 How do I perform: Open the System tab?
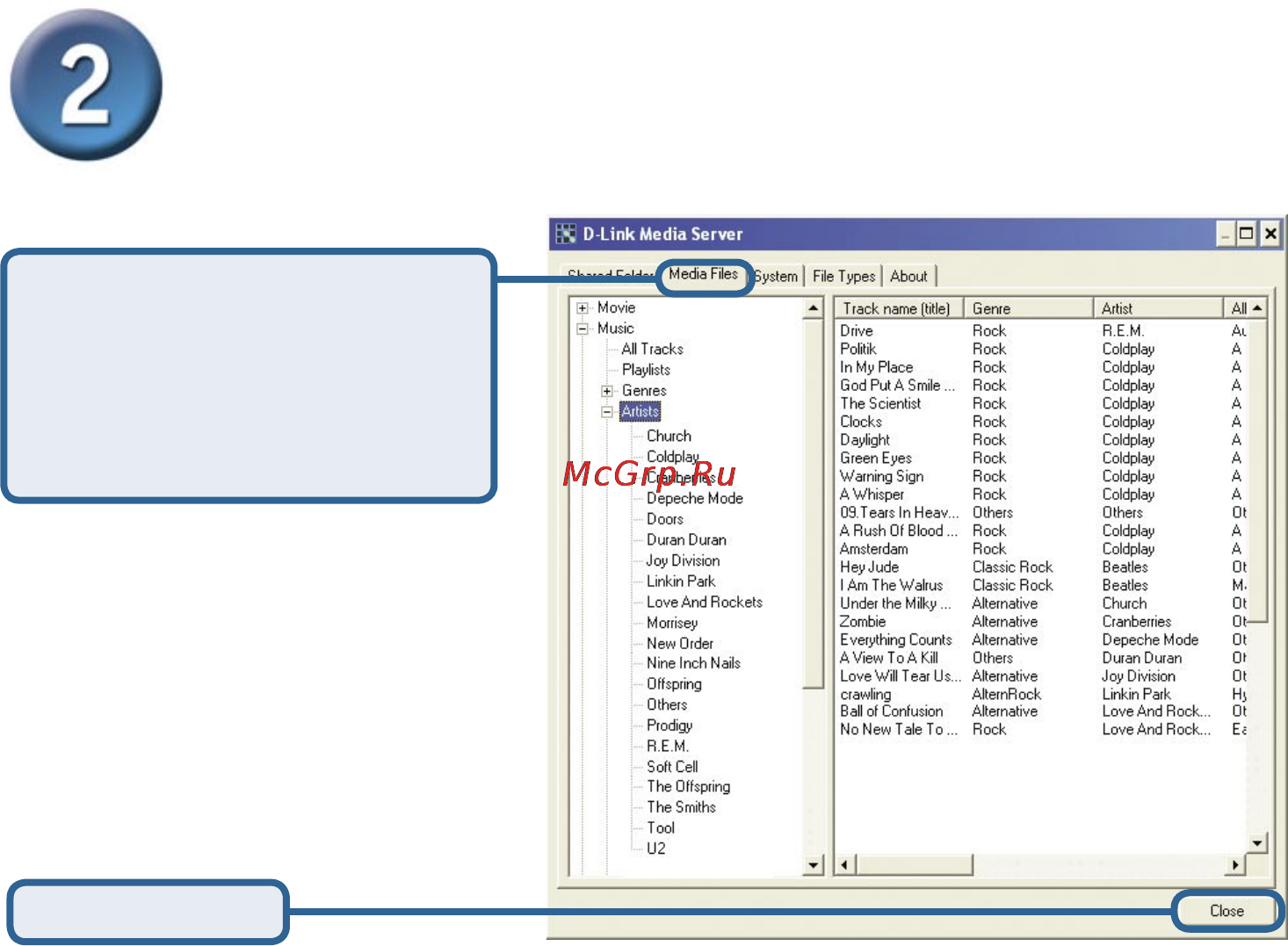click(x=777, y=276)
